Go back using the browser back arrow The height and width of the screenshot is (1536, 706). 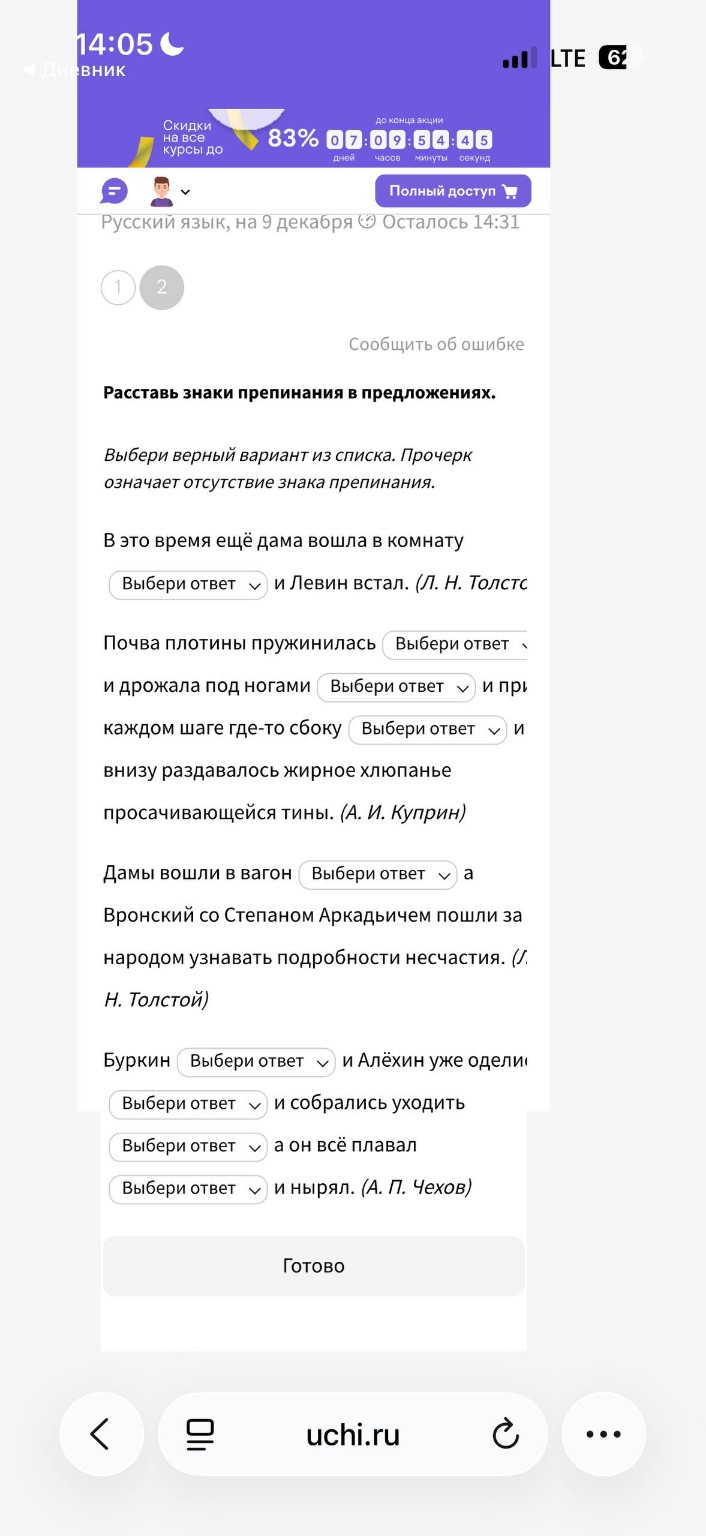101,1433
